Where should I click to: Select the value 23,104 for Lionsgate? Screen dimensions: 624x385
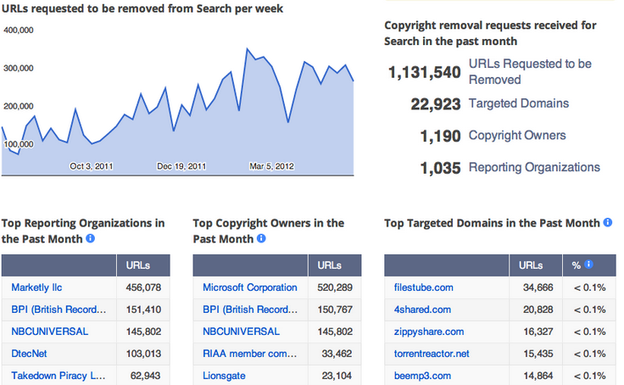click(x=337, y=375)
